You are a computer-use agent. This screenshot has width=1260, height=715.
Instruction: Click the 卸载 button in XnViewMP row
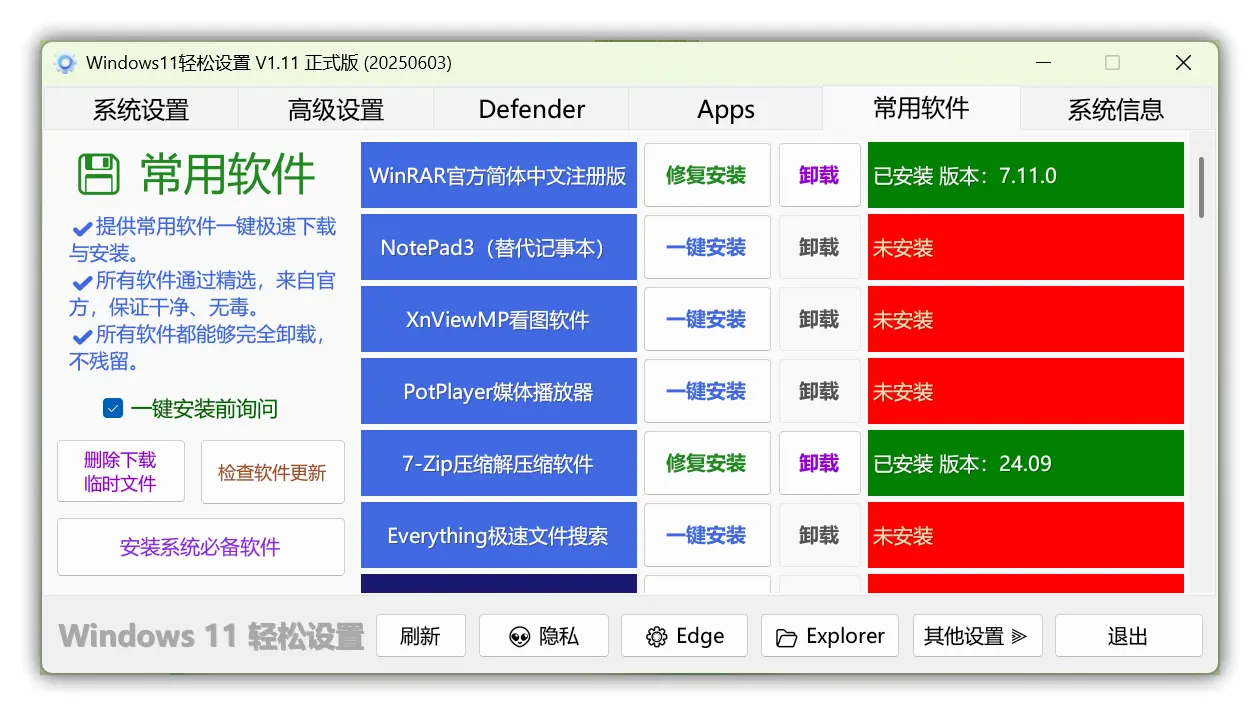[x=819, y=319]
